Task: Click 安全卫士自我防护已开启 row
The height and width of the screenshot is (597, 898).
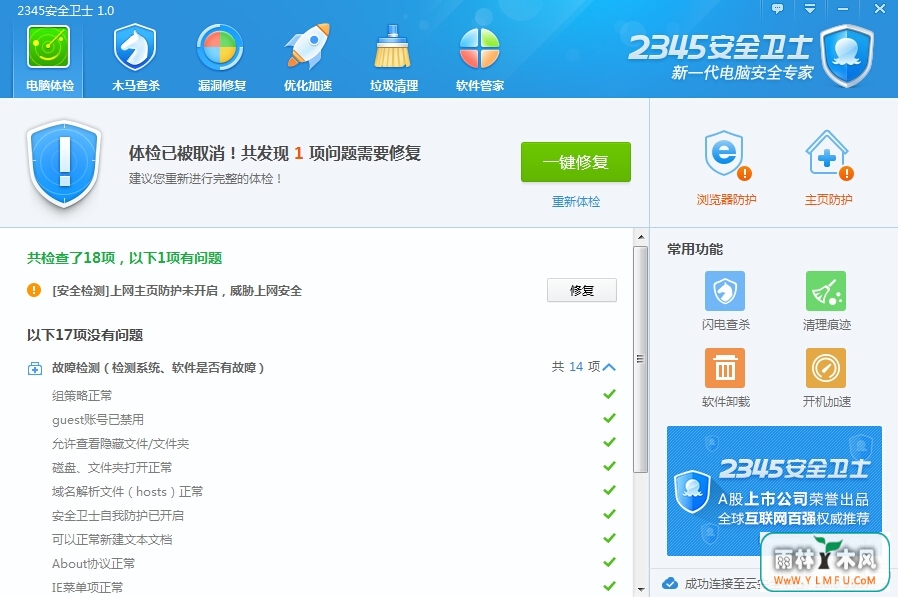Action: (x=334, y=515)
